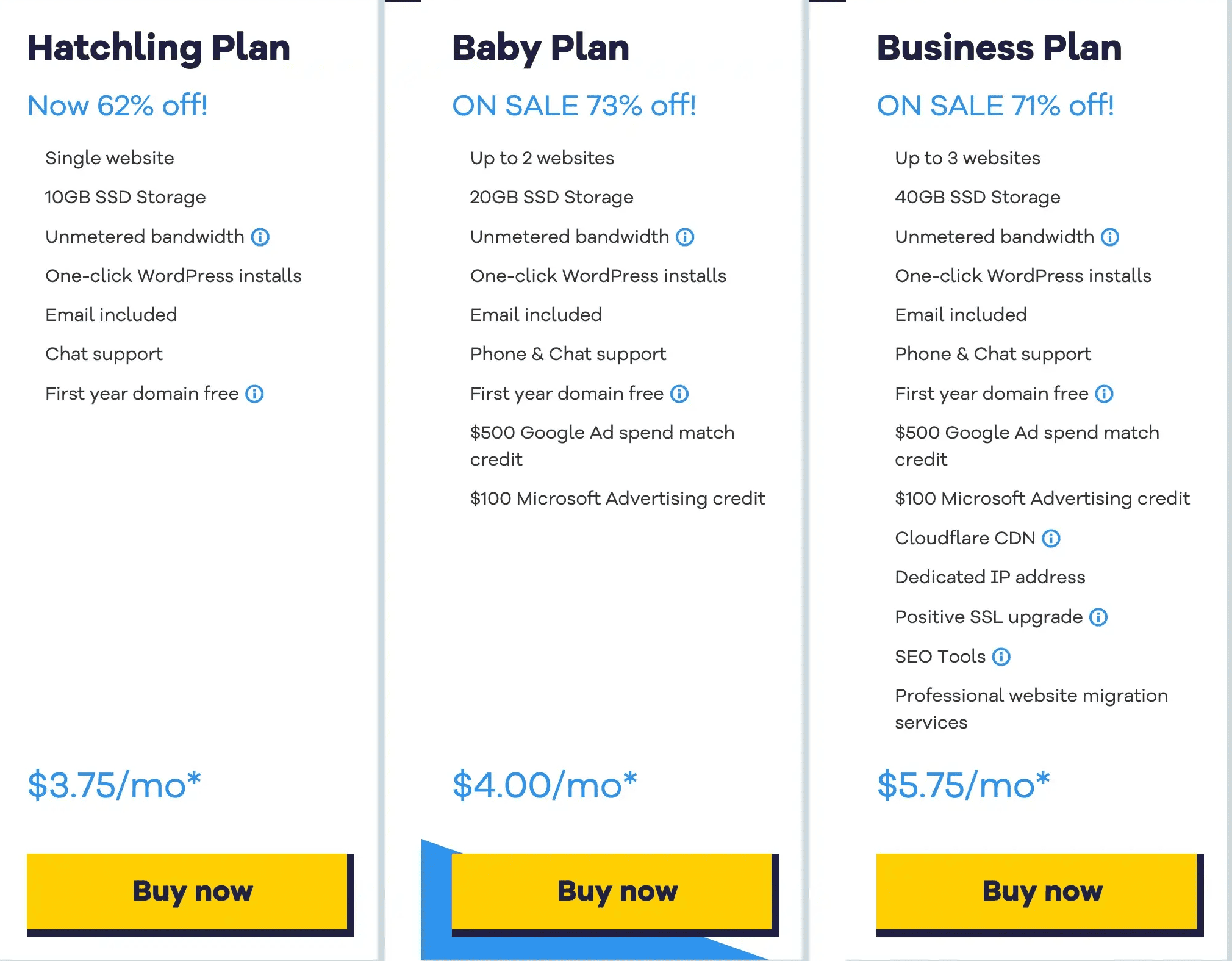Click the Hatchling Plan heading
1232x961 pixels.
coord(159,48)
